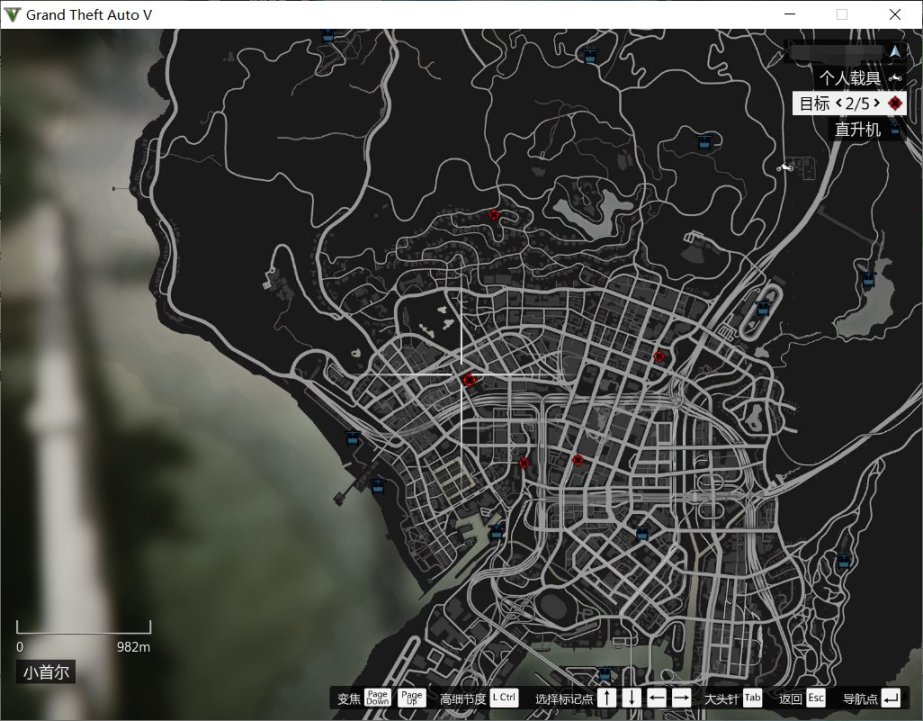Click the motorcycle icon beside 个人载具
The image size is (923, 721).
pos(895,78)
